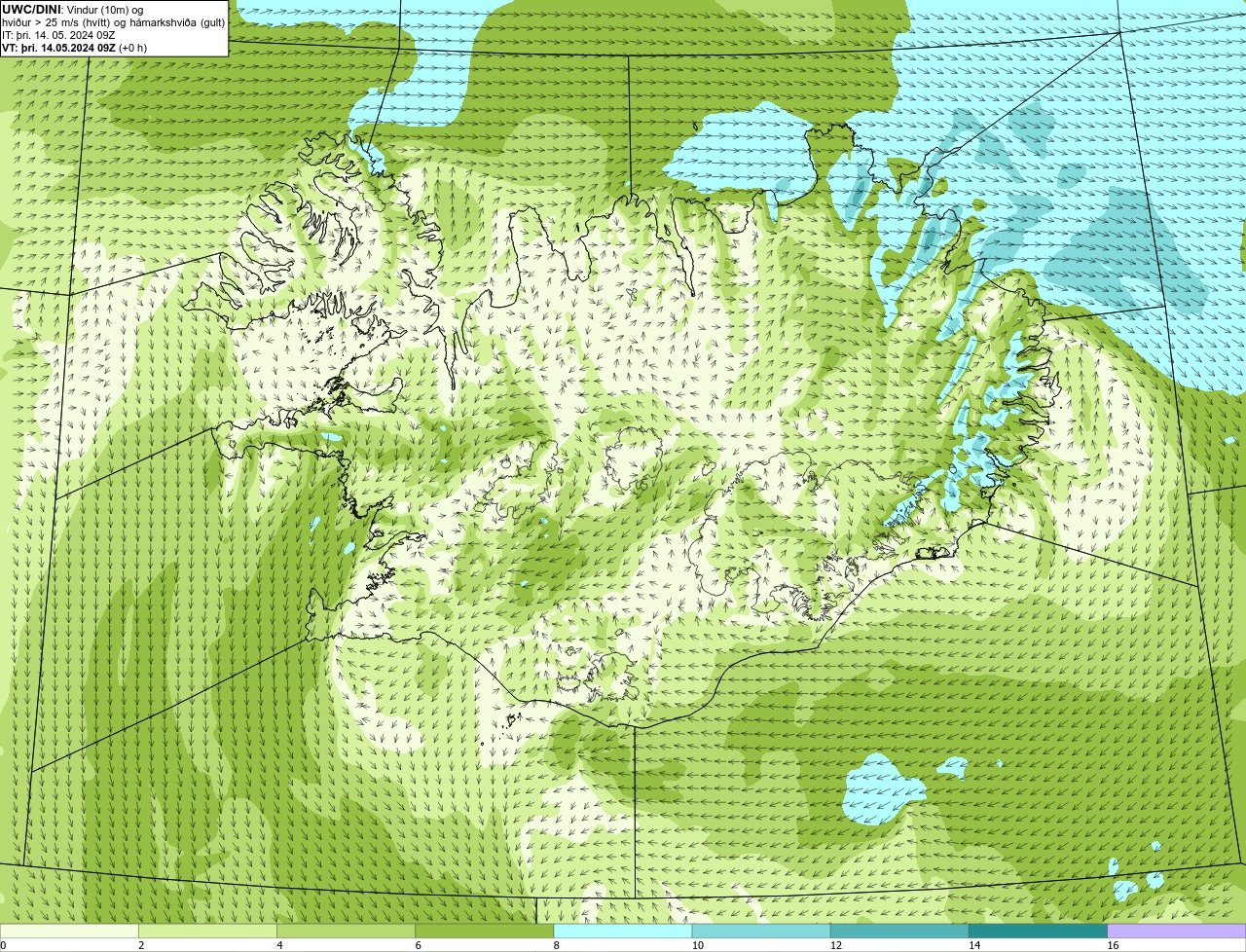Select the 6–8 m/s dark green legend swatch

pos(485,931)
